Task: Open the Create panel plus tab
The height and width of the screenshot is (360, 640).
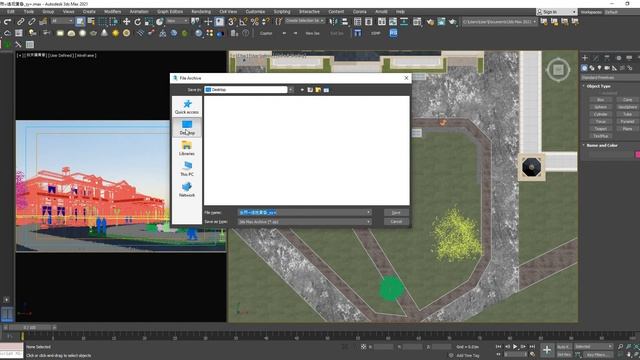Action: pyautogui.click(x=585, y=58)
